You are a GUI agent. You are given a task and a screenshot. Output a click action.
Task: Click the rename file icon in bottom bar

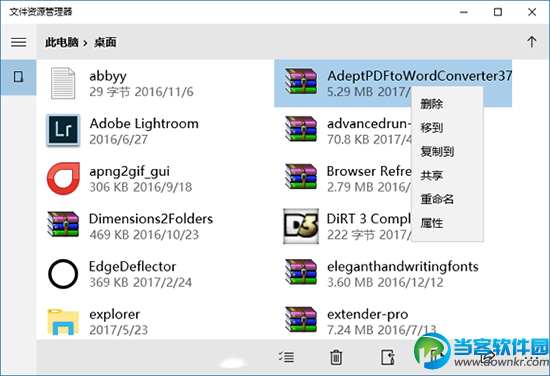(388, 357)
